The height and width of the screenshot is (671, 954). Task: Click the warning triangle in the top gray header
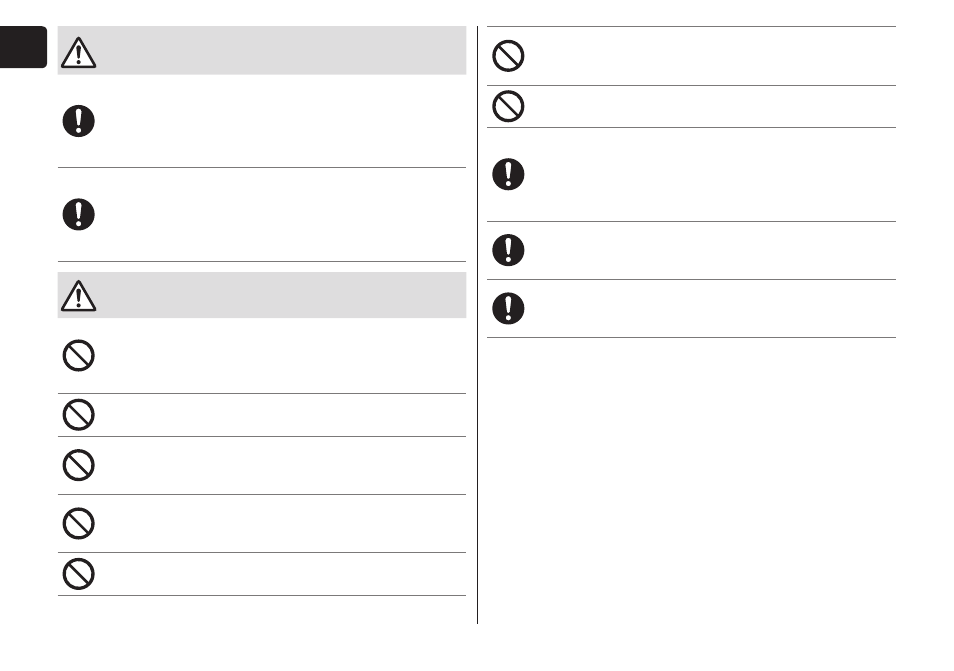(78, 52)
